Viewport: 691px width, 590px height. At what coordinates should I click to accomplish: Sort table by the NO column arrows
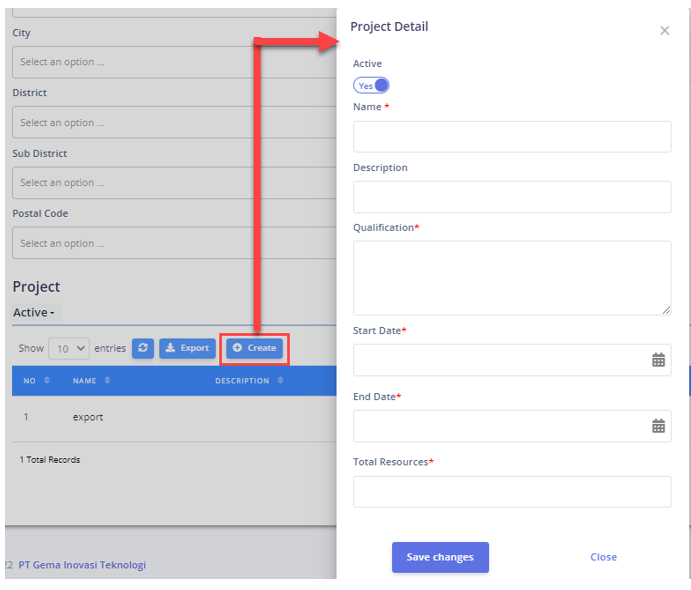coord(47,380)
